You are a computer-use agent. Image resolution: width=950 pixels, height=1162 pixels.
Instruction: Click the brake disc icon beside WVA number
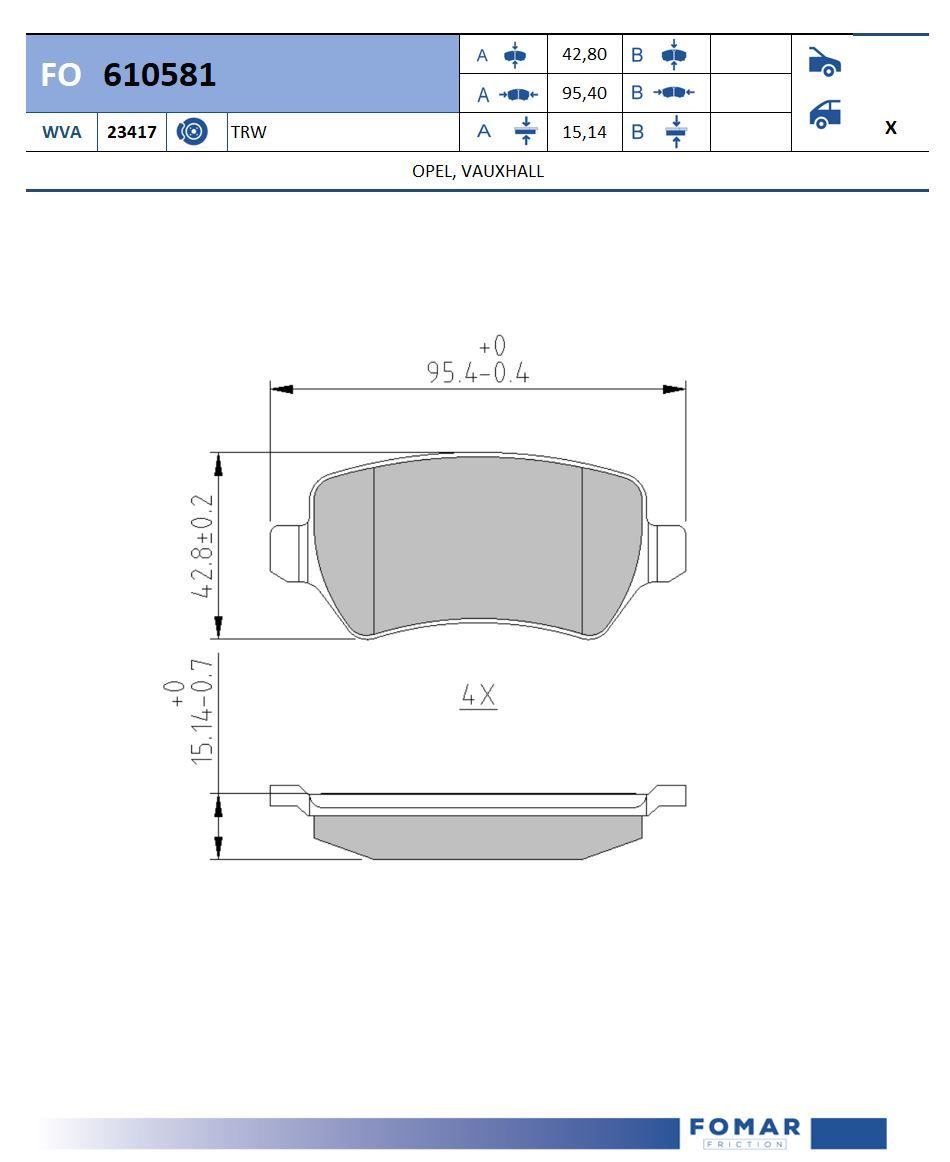coord(193,132)
